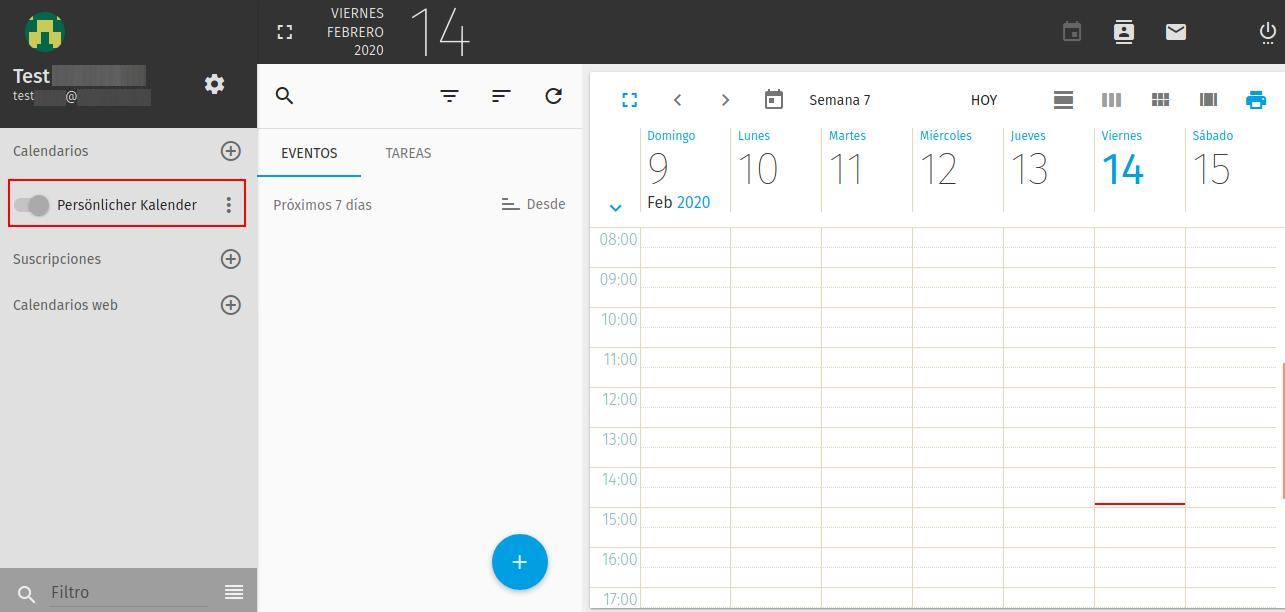Select the Eventos tab
Image resolution: width=1285 pixels, height=612 pixels.
[x=309, y=153]
